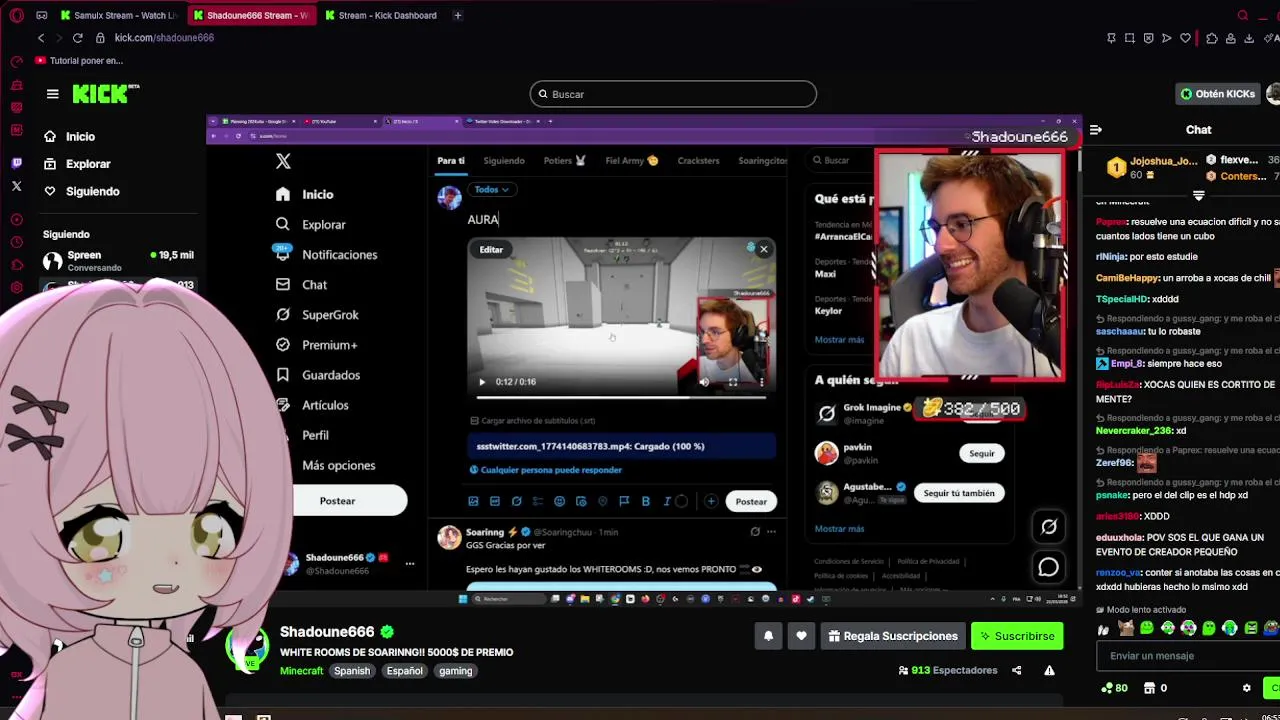1280x720 pixels.
Task: Collapse the chat panel with the arrow icon
Action: coord(1096,130)
